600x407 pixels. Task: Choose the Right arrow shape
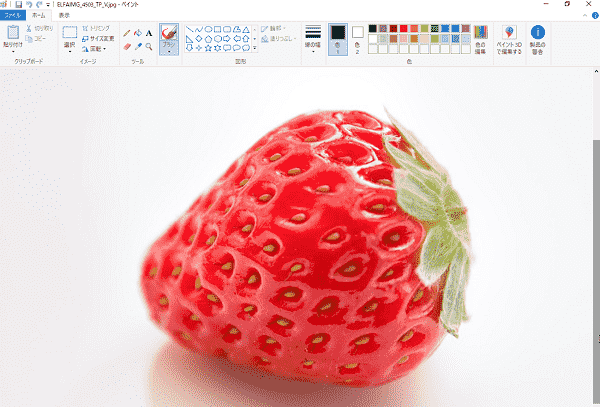point(227,39)
